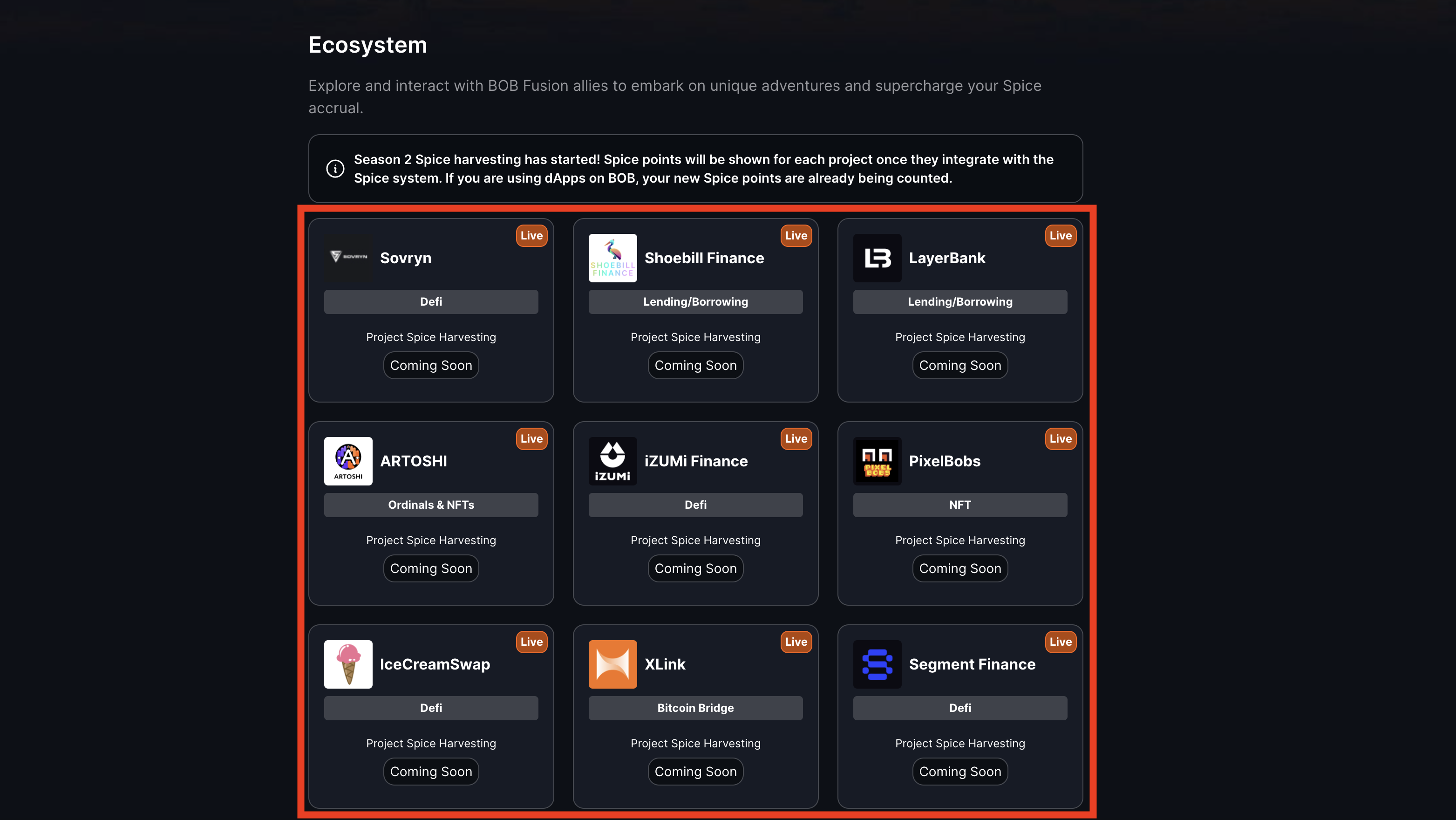The image size is (1456, 820).
Task: Click the Shoebill Finance bird logo
Action: click(612, 258)
